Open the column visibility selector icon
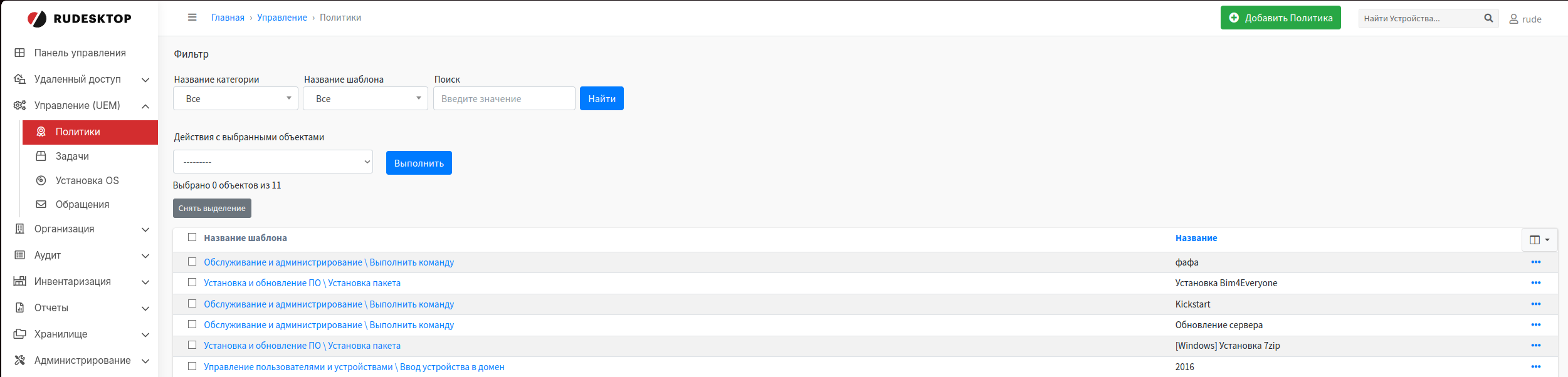 pyautogui.click(x=1539, y=240)
